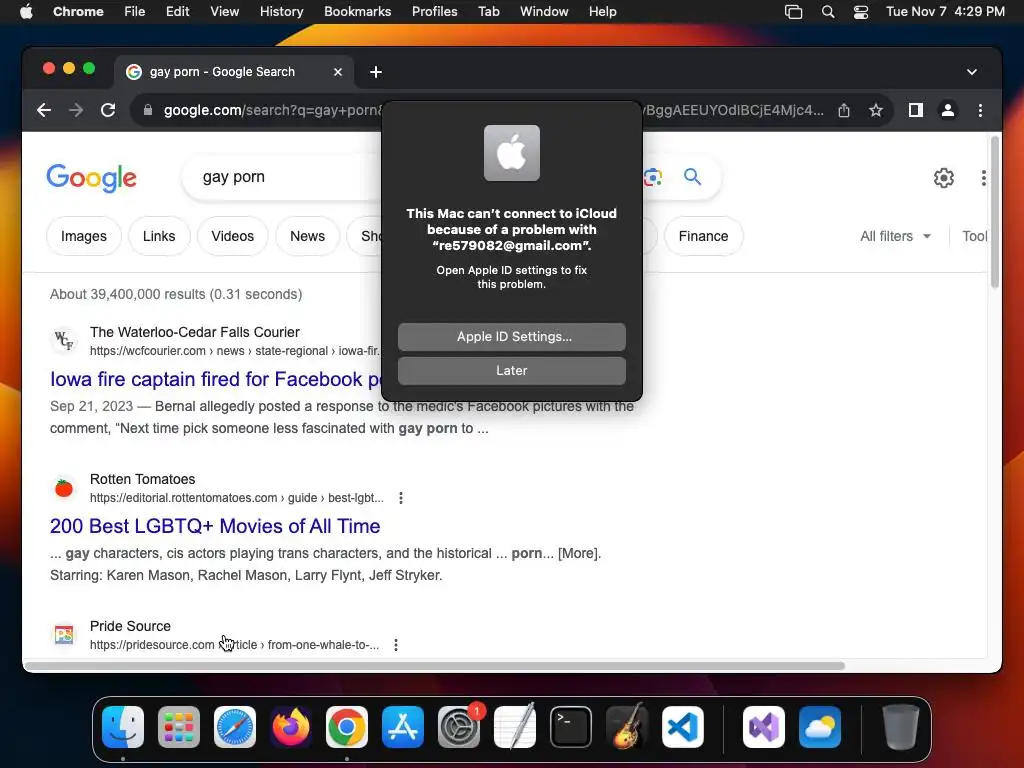Viewport: 1024px width, 768px height.
Task: Open Spotlight search in menu bar
Action: point(827,11)
